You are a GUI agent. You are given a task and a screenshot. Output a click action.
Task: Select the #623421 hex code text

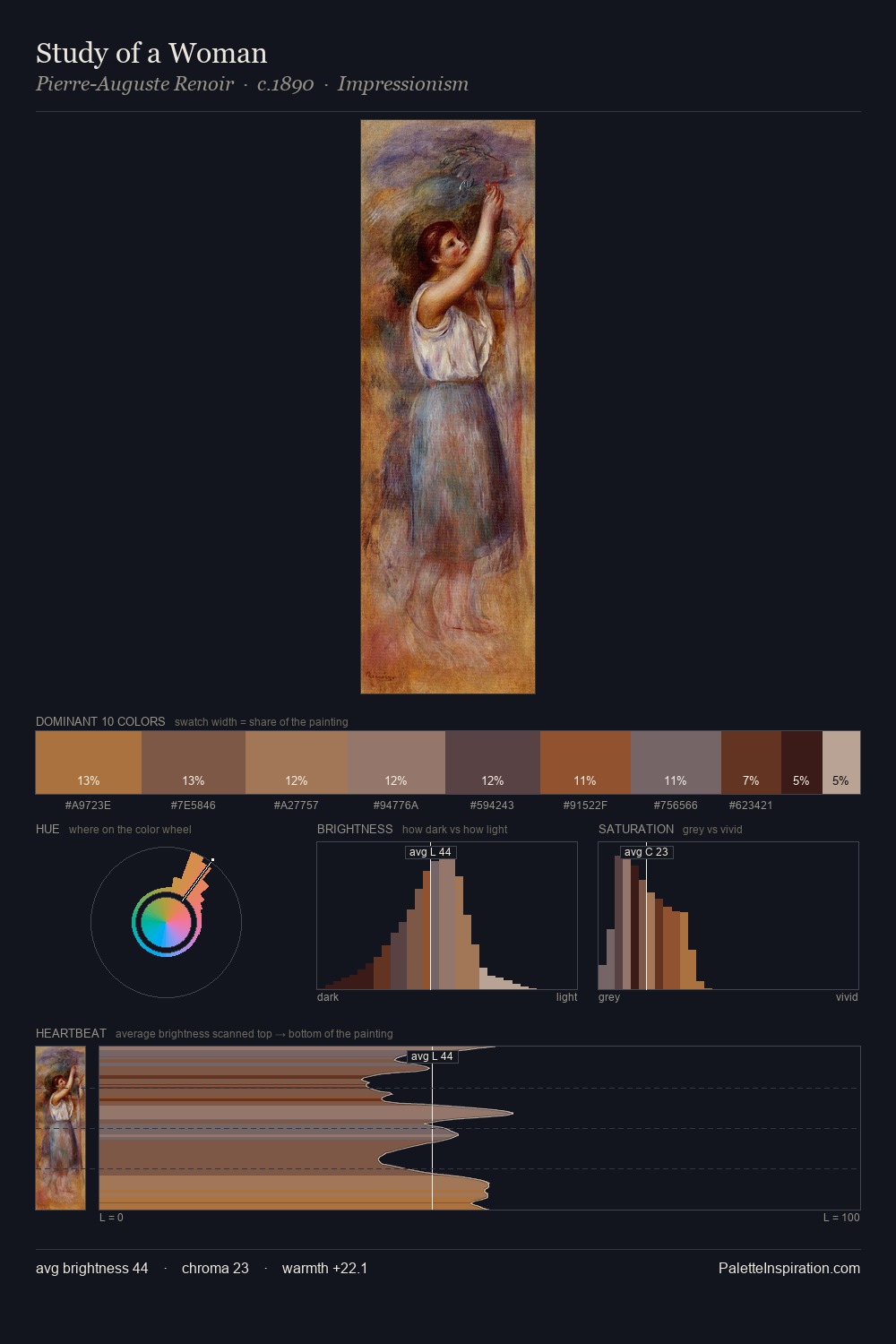tap(751, 806)
